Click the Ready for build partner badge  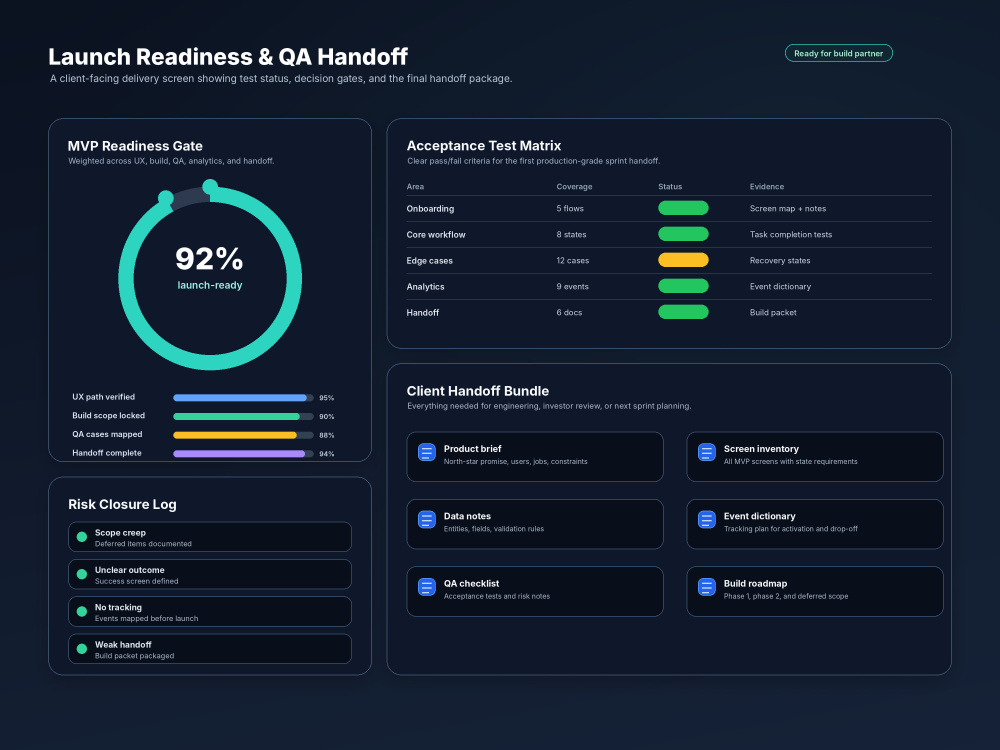point(838,54)
